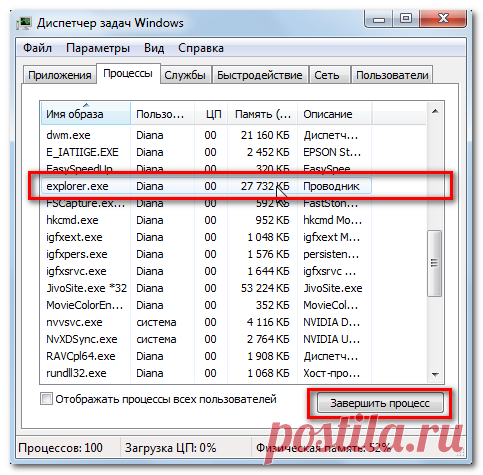Click the vertical scrollbar thumb
The height and width of the screenshot is (475, 483).
434,263
